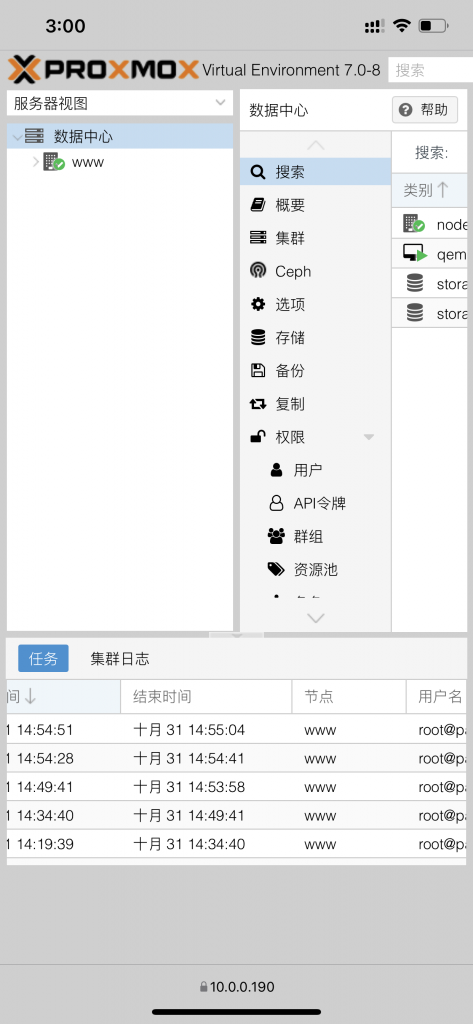473x1024 pixels.
Task: Click the top 搜索 search field
Action: [431, 70]
